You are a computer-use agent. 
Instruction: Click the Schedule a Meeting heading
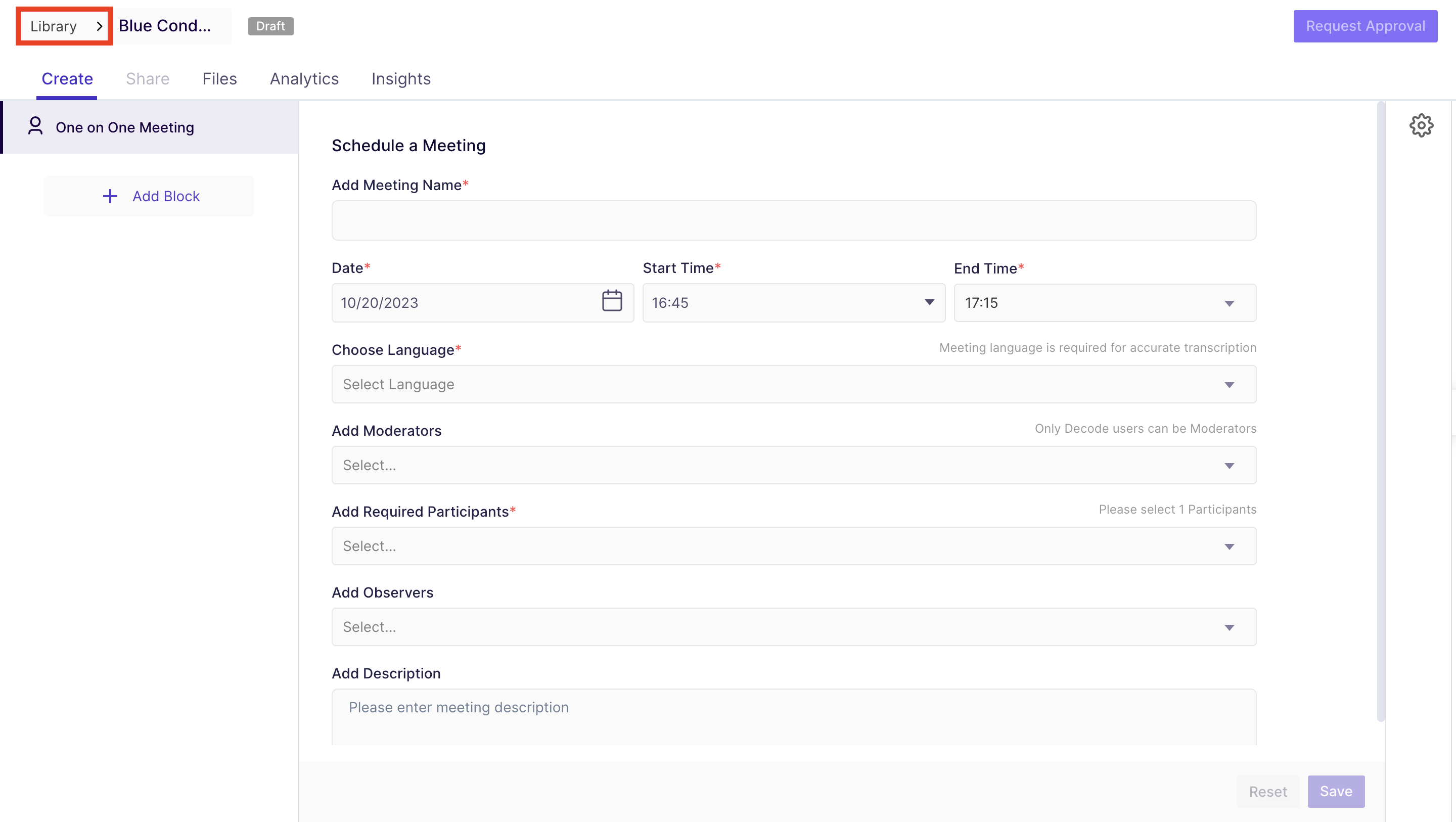(408, 145)
